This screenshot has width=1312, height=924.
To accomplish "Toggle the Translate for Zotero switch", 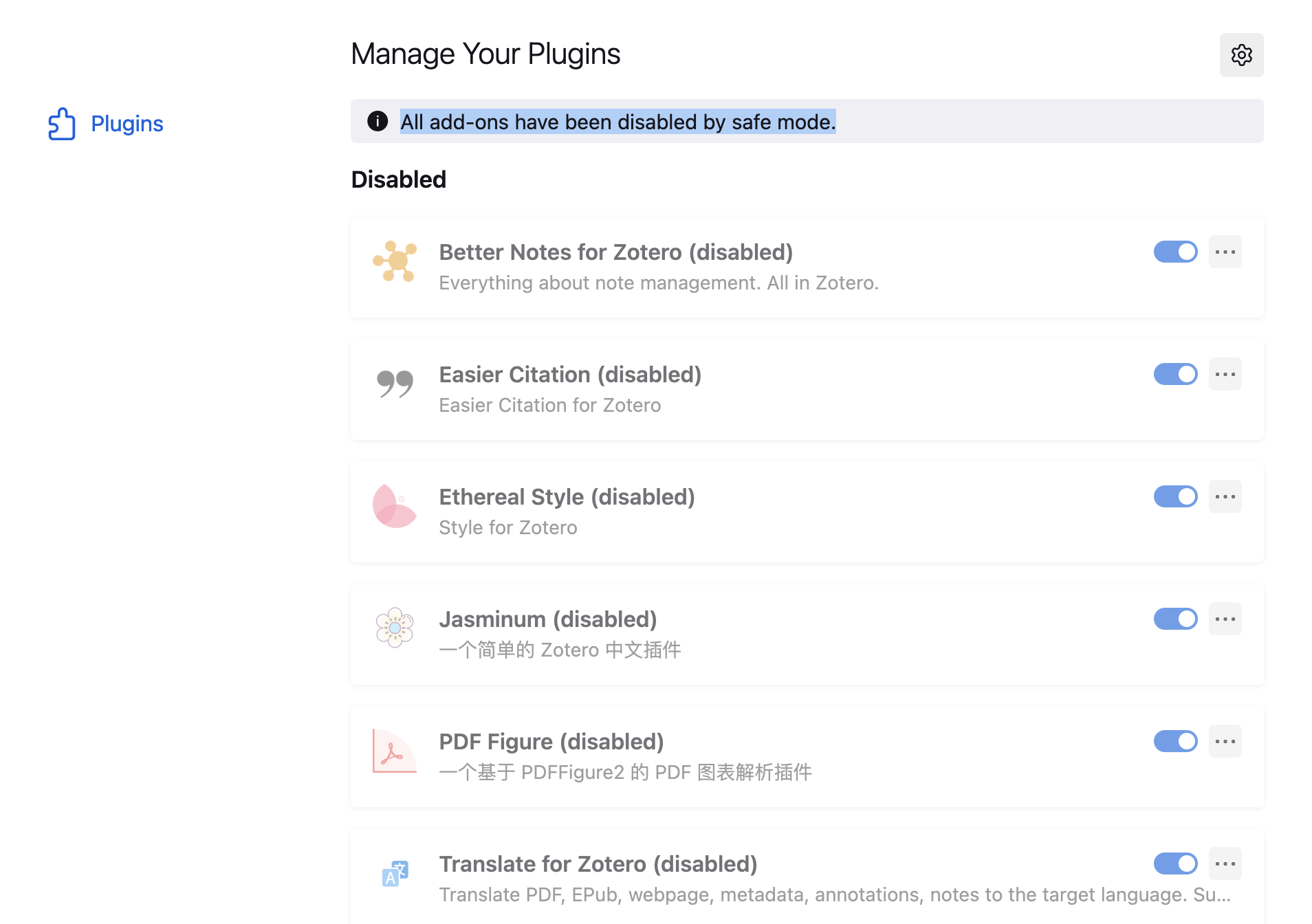I will [1175, 863].
